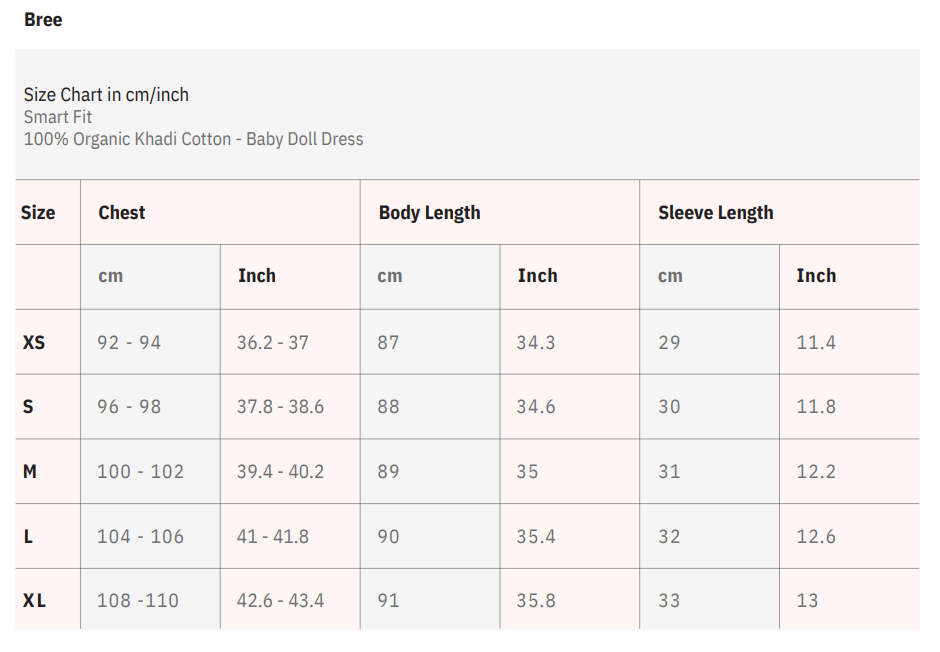Select the "Size Chart in cm/inch" heading
This screenshot has height=652, width=940.
pyautogui.click(x=106, y=95)
